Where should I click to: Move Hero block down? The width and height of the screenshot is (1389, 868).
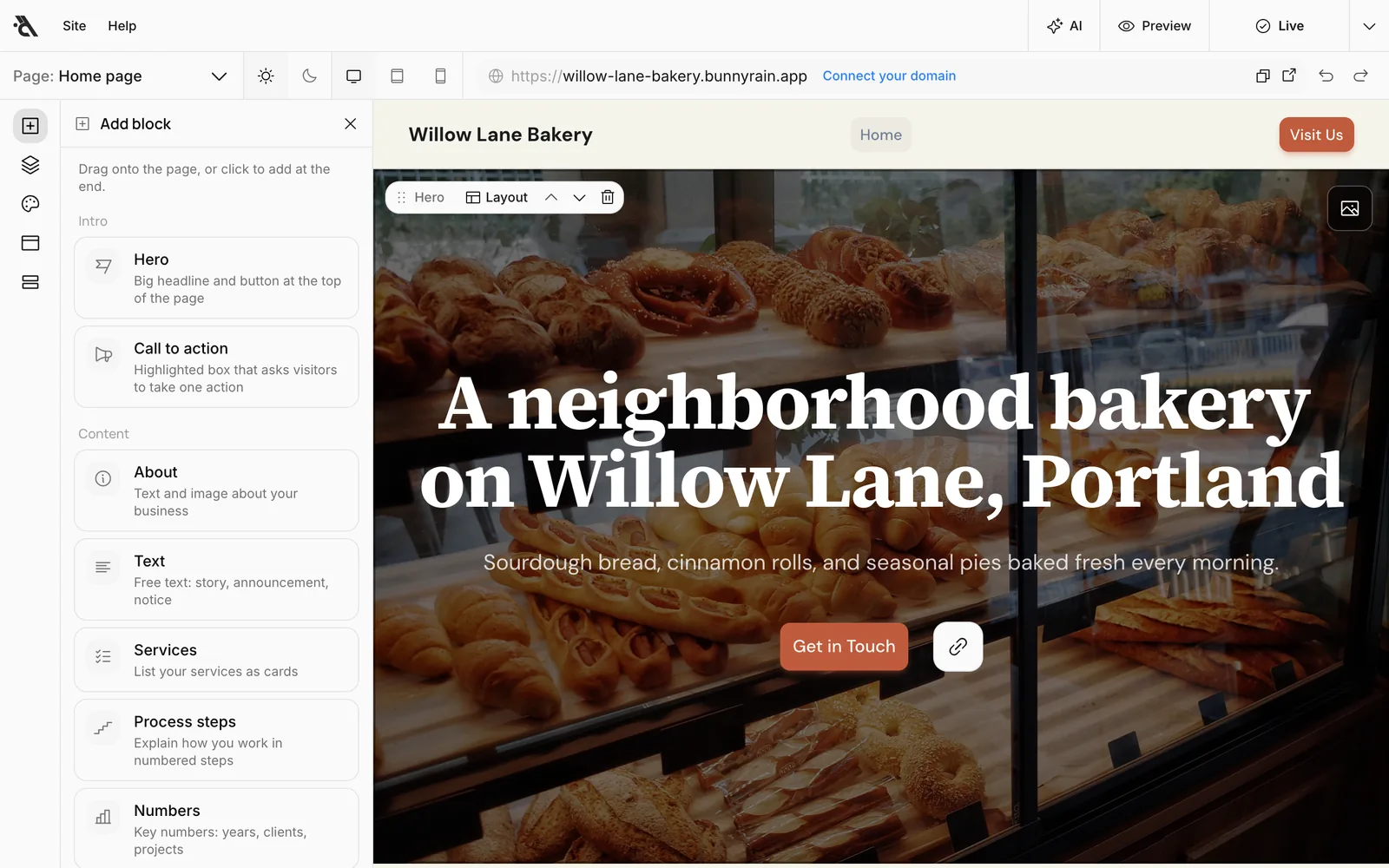(580, 198)
